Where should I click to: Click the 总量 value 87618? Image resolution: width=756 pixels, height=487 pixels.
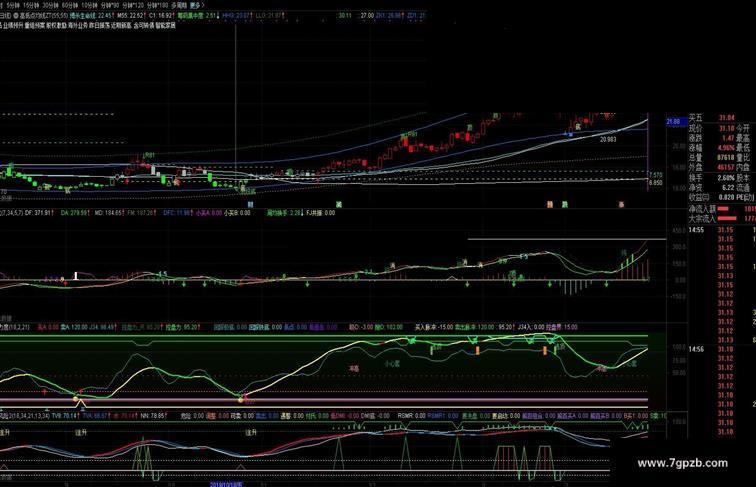pos(726,157)
